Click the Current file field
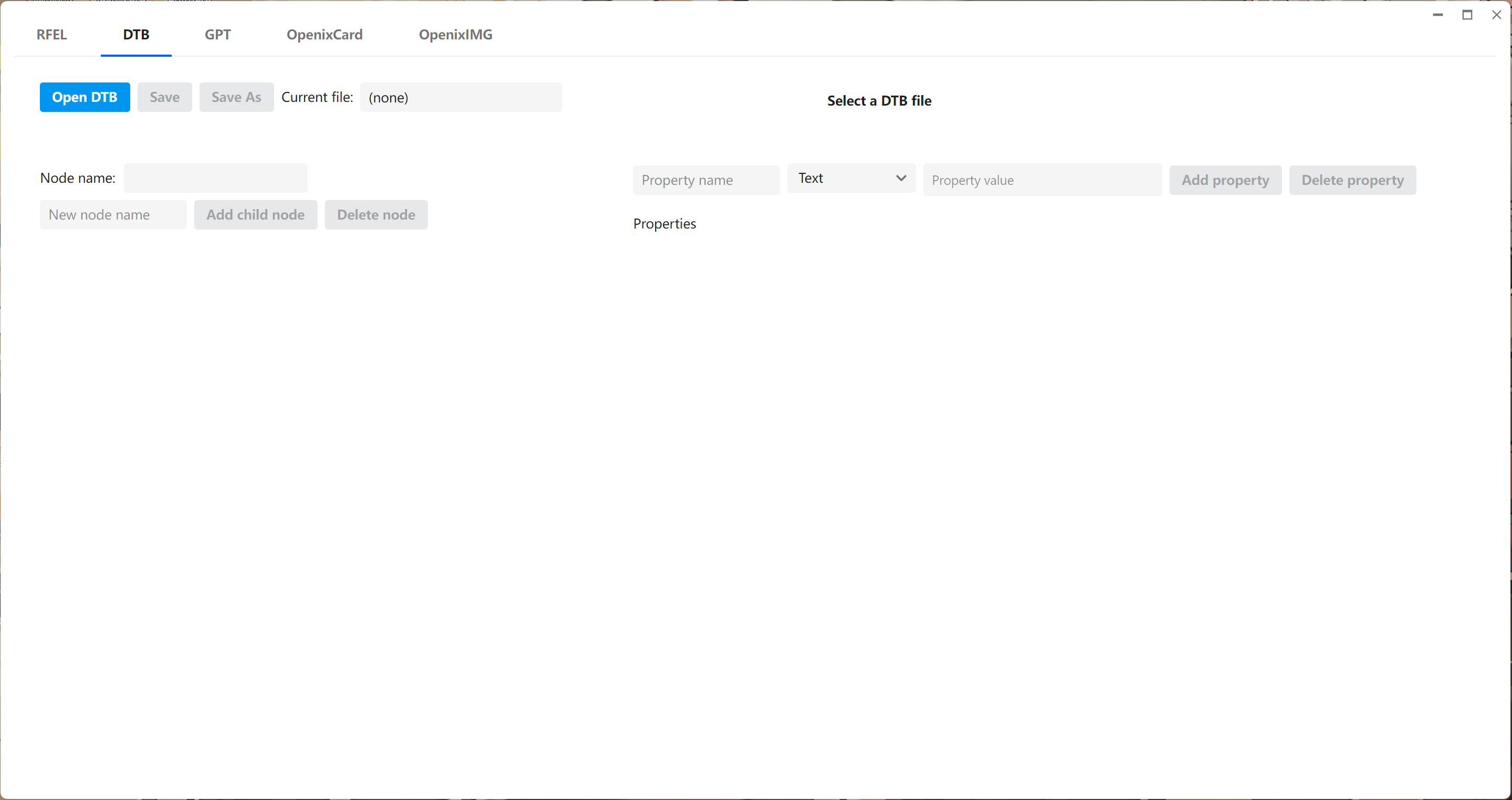 pos(461,97)
